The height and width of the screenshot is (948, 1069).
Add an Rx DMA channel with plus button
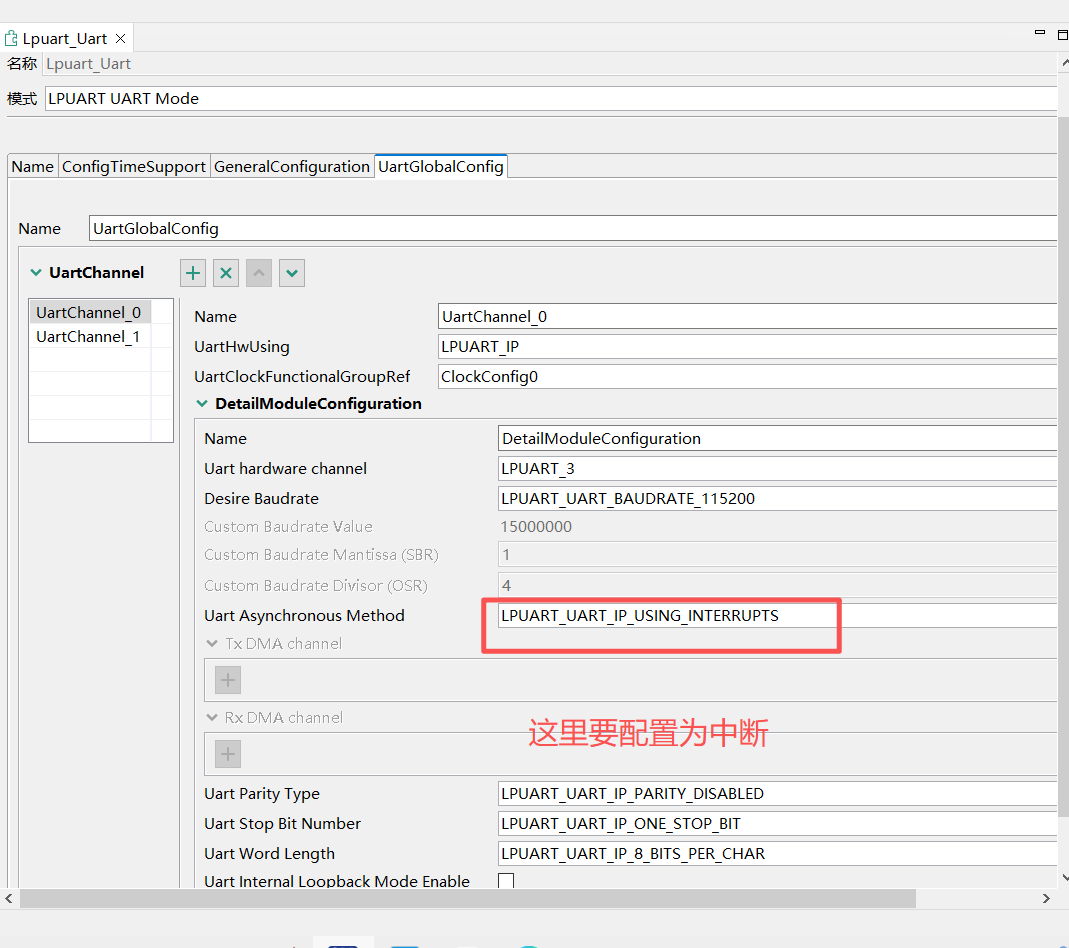click(228, 754)
